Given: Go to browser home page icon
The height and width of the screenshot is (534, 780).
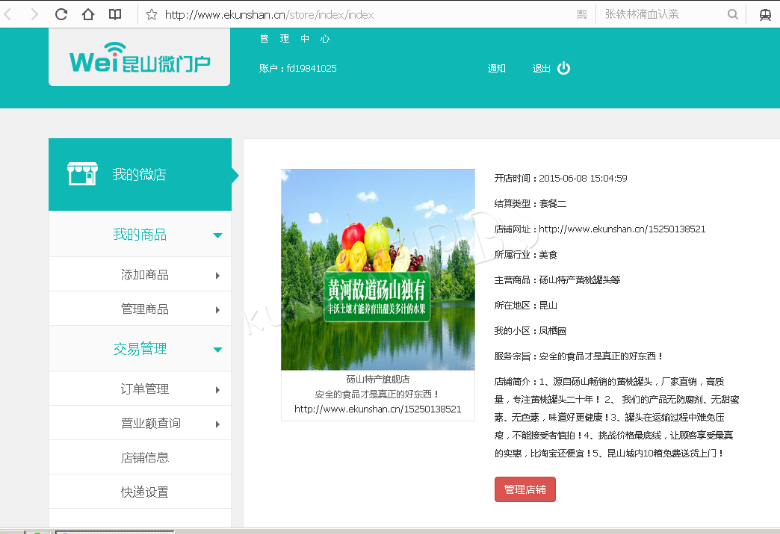Looking at the screenshot, I should pos(88,15).
